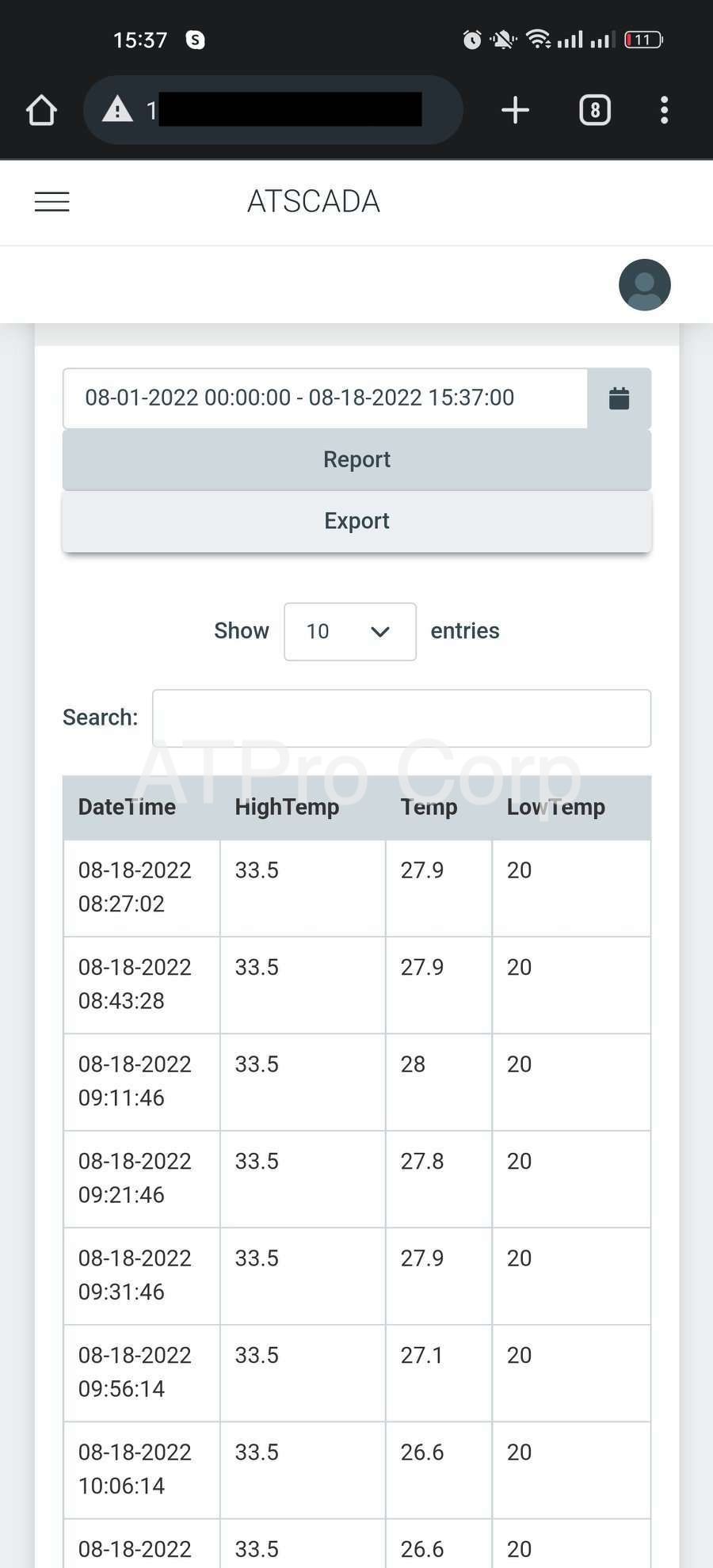Tap the user profile avatar

pyautogui.click(x=644, y=284)
